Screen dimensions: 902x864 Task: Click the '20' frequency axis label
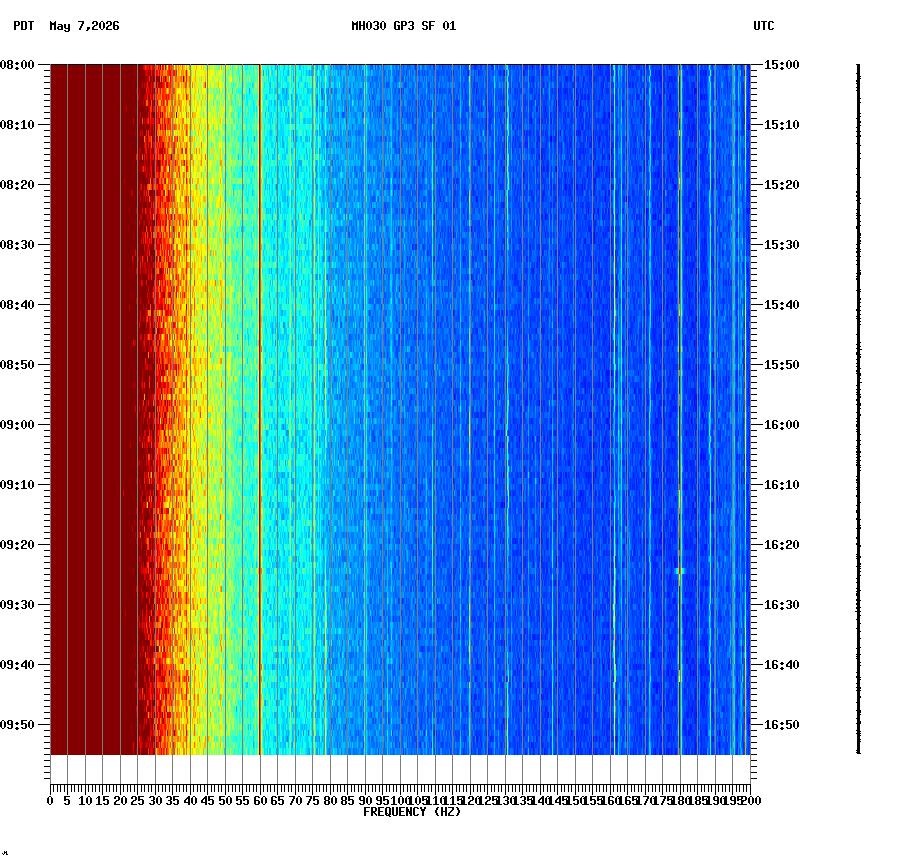tap(120, 801)
